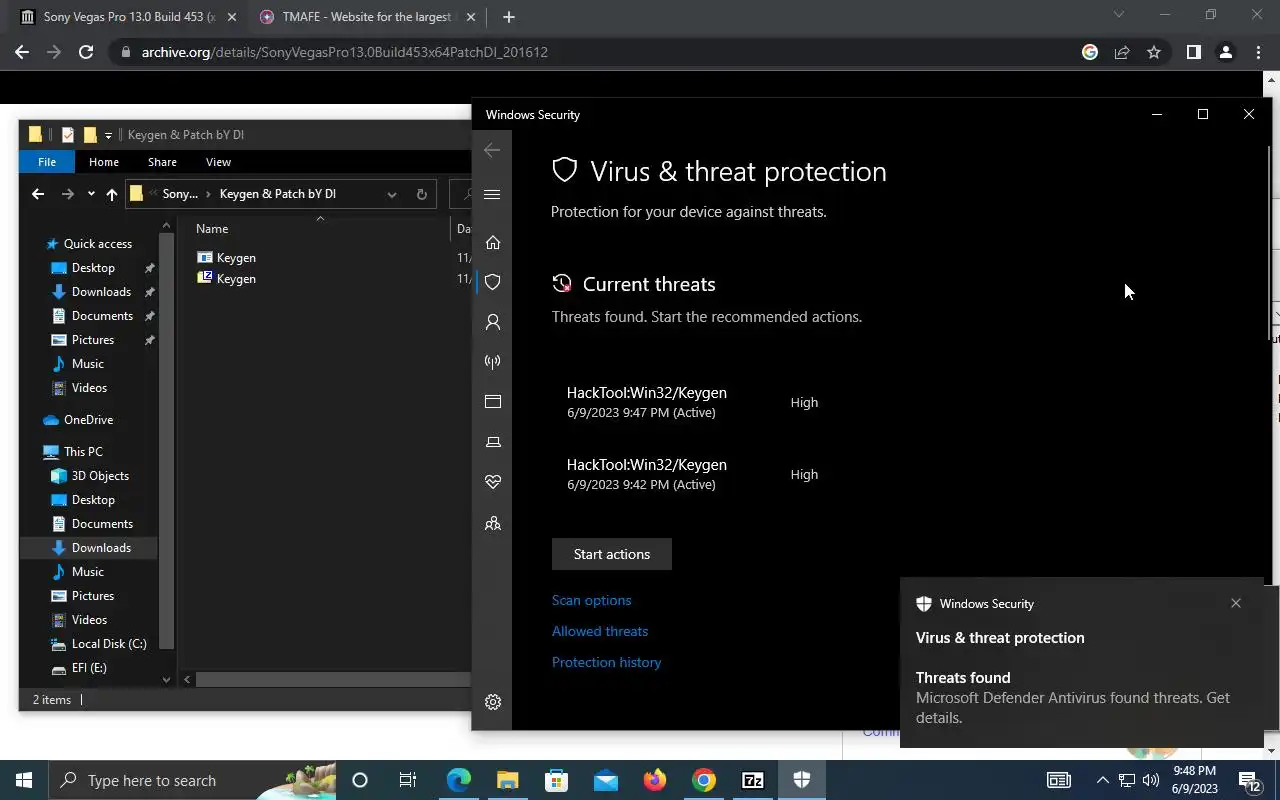This screenshot has height=800, width=1280.
Task: Open Windows Security settings gear
Action: point(492,702)
